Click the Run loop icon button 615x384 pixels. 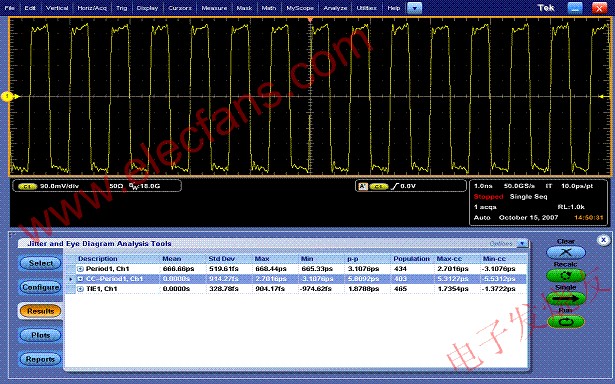(x=566, y=322)
